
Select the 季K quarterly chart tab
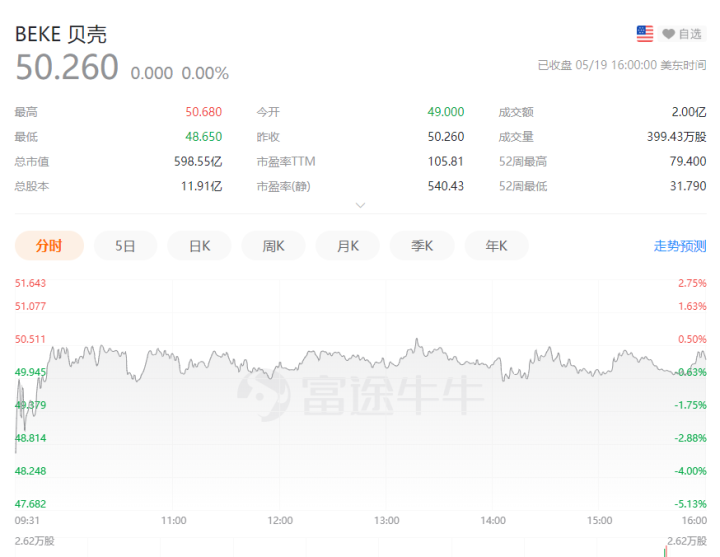422,246
